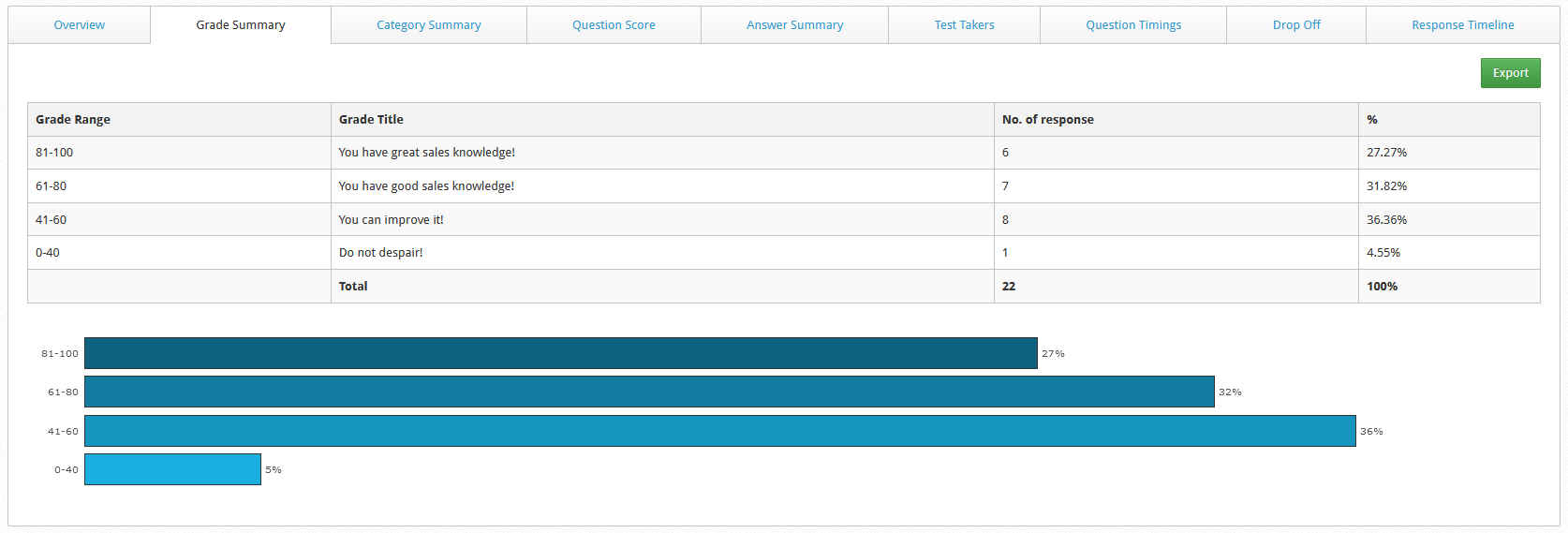
Task: Click the Grade Title column header
Action: click(371, 120)
